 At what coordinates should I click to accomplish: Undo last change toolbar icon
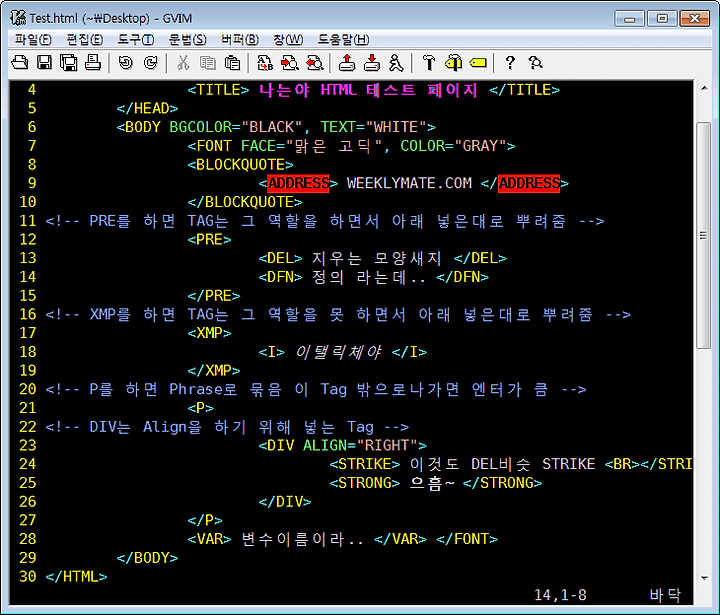[x=125, y=62]
